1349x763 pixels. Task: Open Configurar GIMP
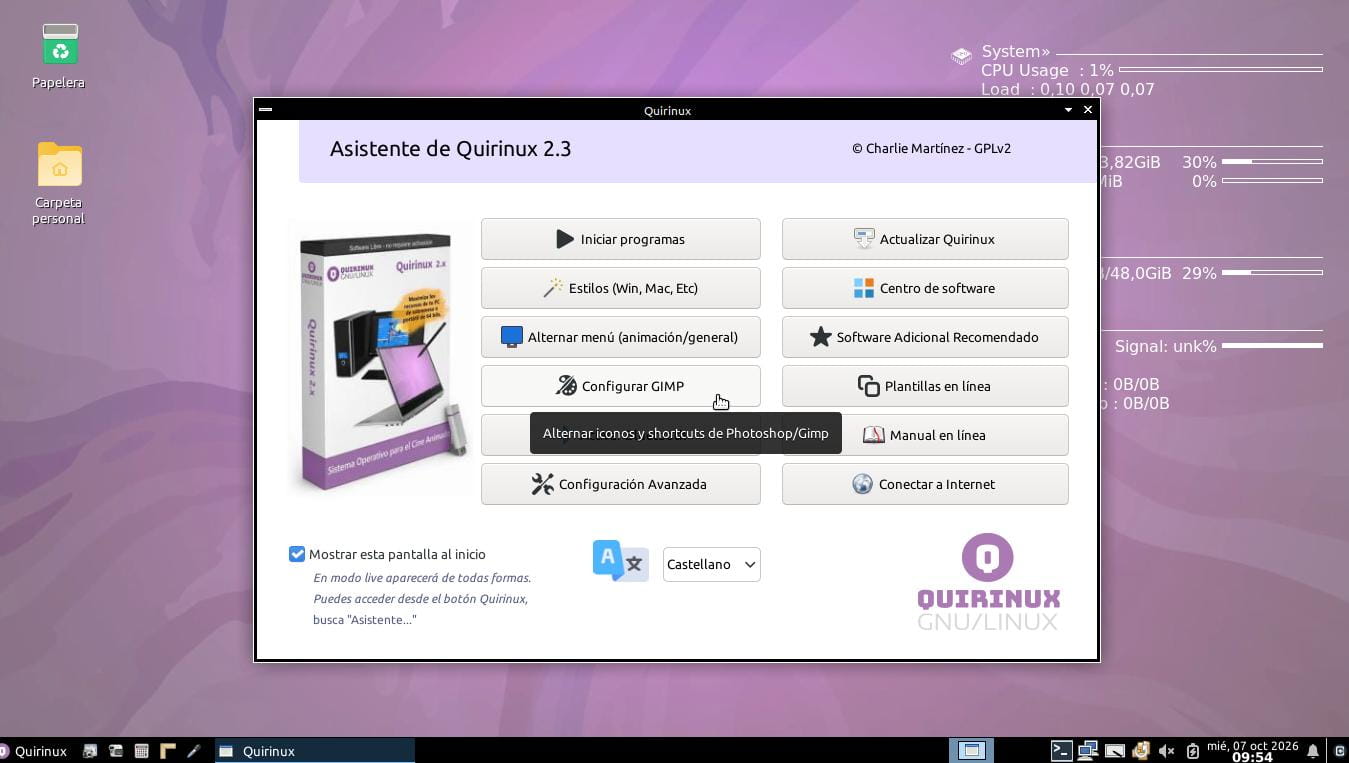[x=620, y=386]
